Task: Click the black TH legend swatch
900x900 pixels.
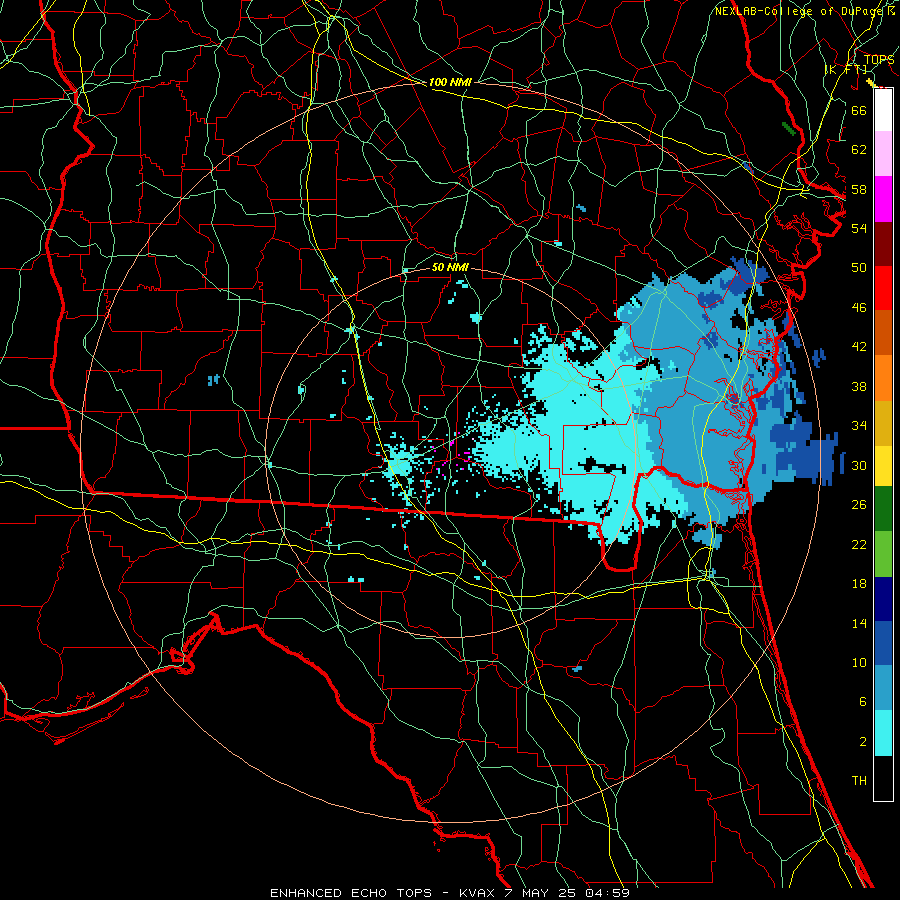Action: tap(883, 778)
